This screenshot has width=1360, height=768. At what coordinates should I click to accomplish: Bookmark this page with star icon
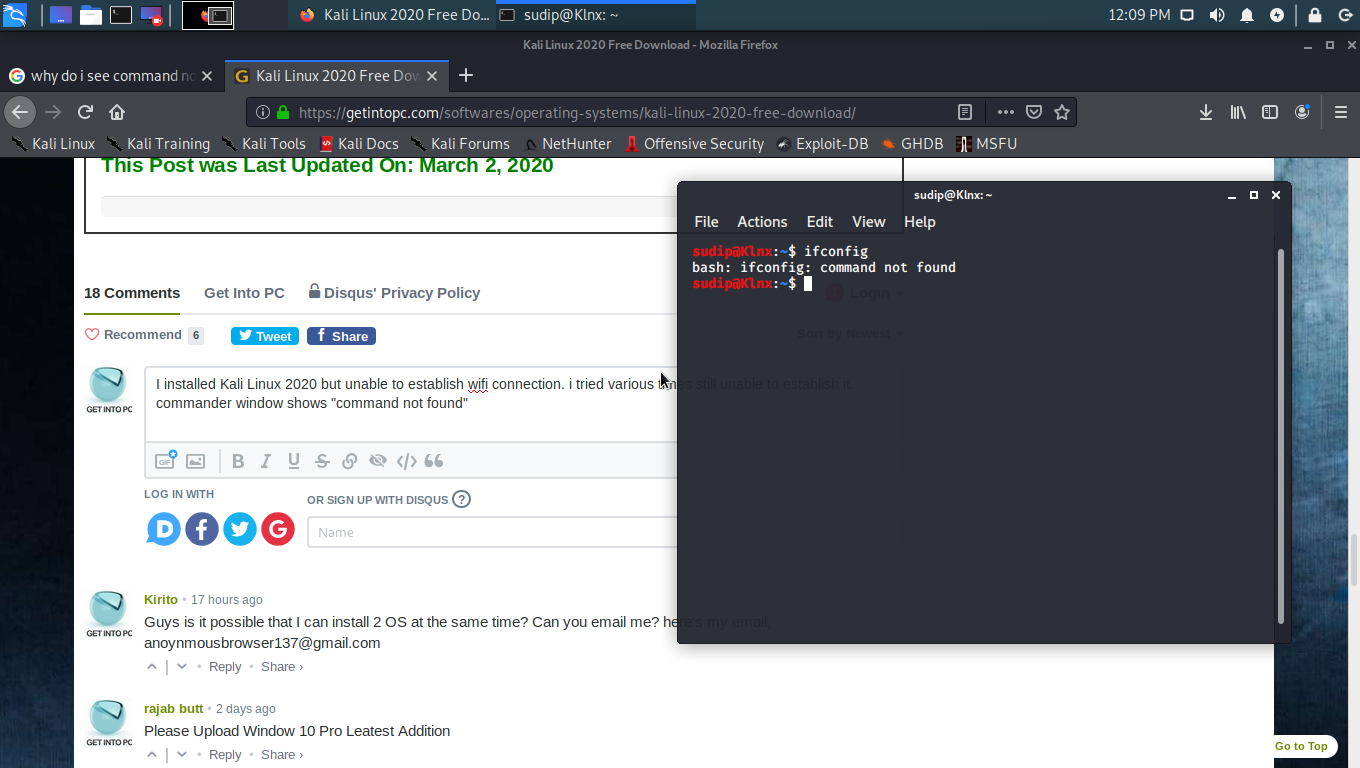(x=1062, y=112)
